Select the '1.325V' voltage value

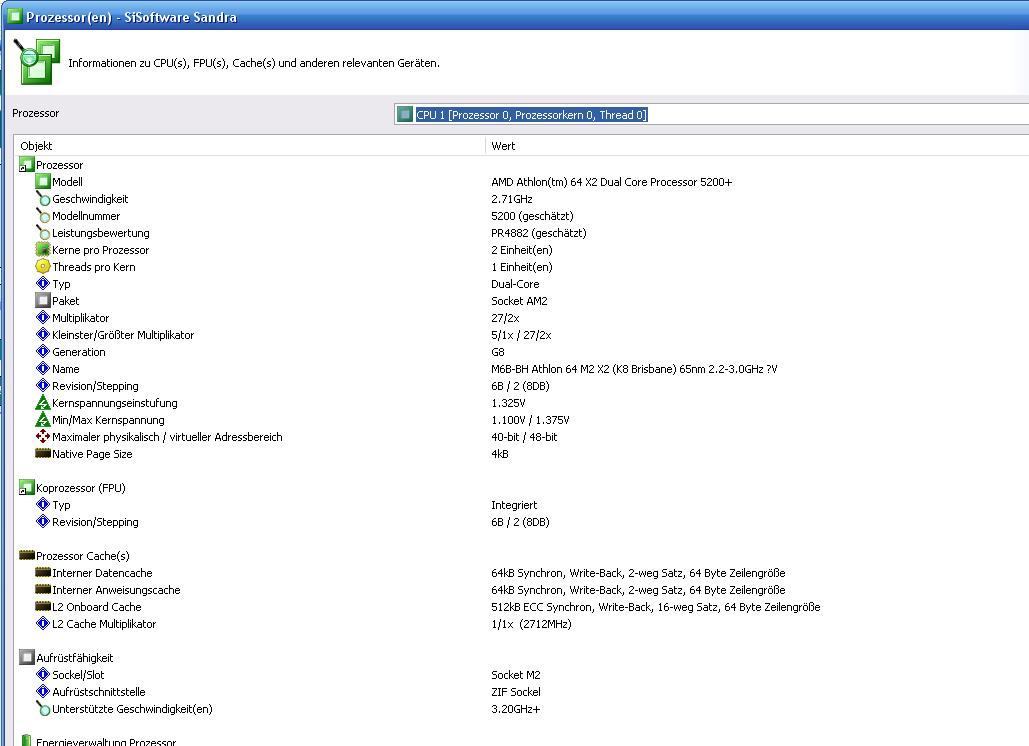tap(508, 404)
